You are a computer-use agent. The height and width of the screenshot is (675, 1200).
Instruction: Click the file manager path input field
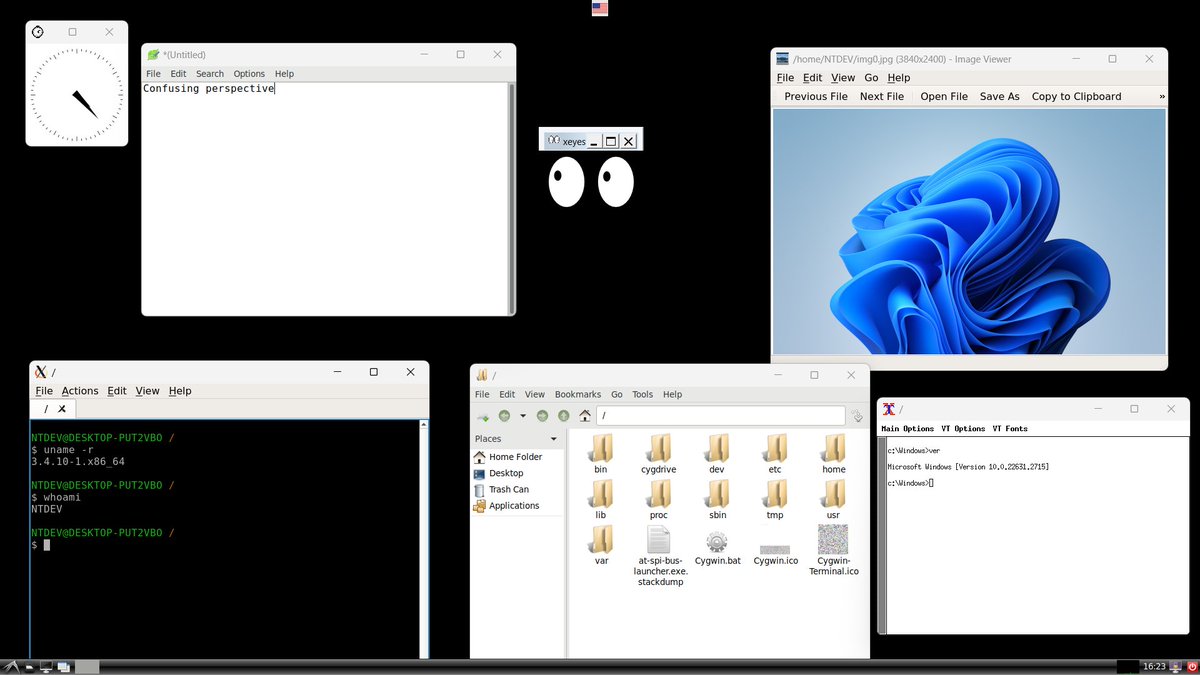[721, 416]
